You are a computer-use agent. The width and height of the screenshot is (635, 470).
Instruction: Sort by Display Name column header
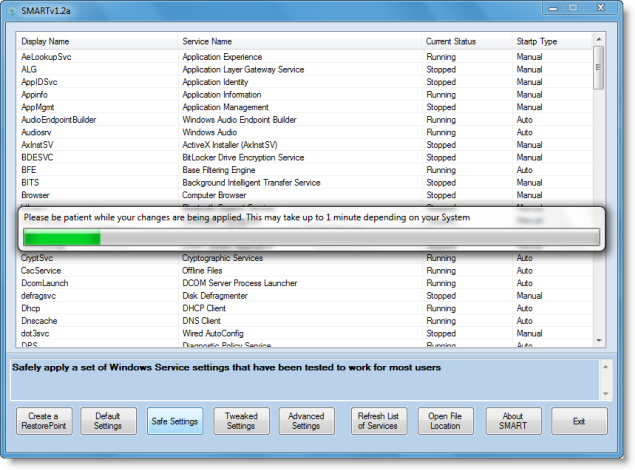(x=97, y=41)
